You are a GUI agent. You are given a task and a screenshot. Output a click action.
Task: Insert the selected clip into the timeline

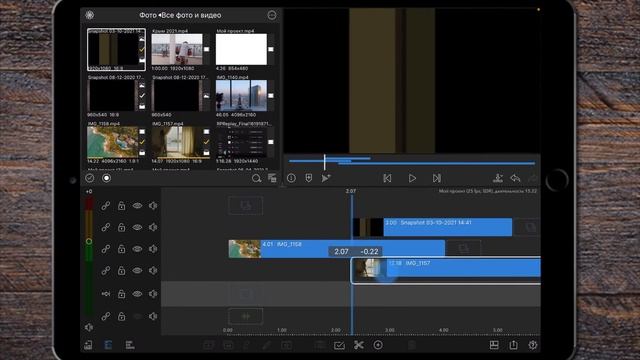click(498, 178)
